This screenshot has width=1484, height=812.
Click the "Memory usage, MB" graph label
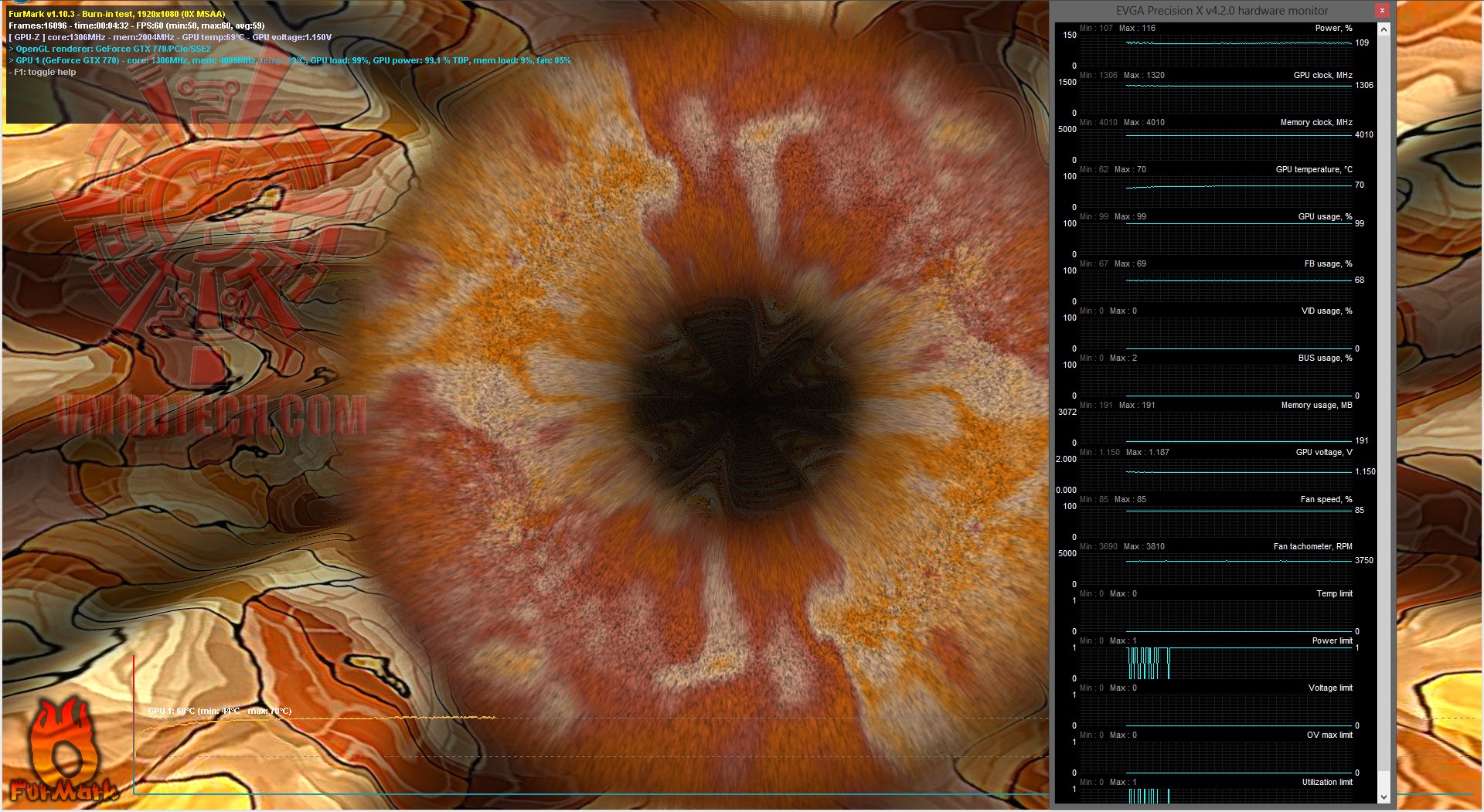click(x=1316, y=405)
